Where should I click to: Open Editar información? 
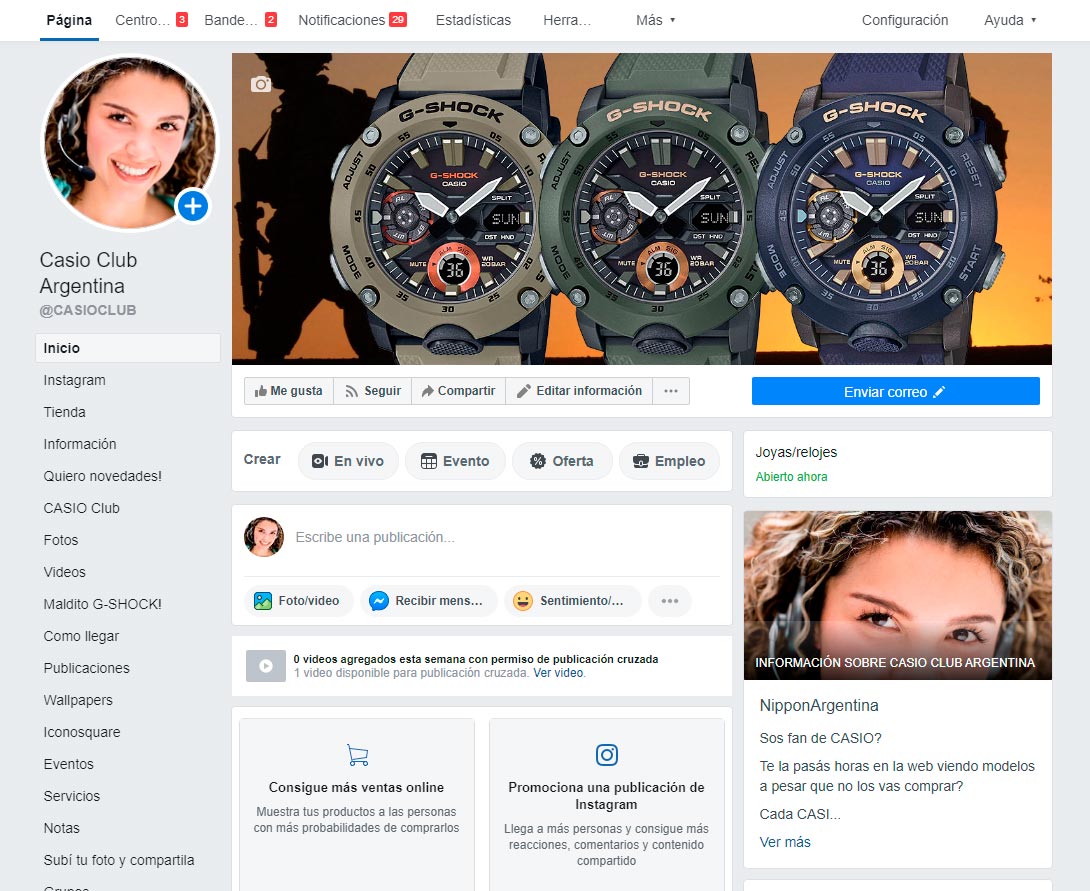579,391
